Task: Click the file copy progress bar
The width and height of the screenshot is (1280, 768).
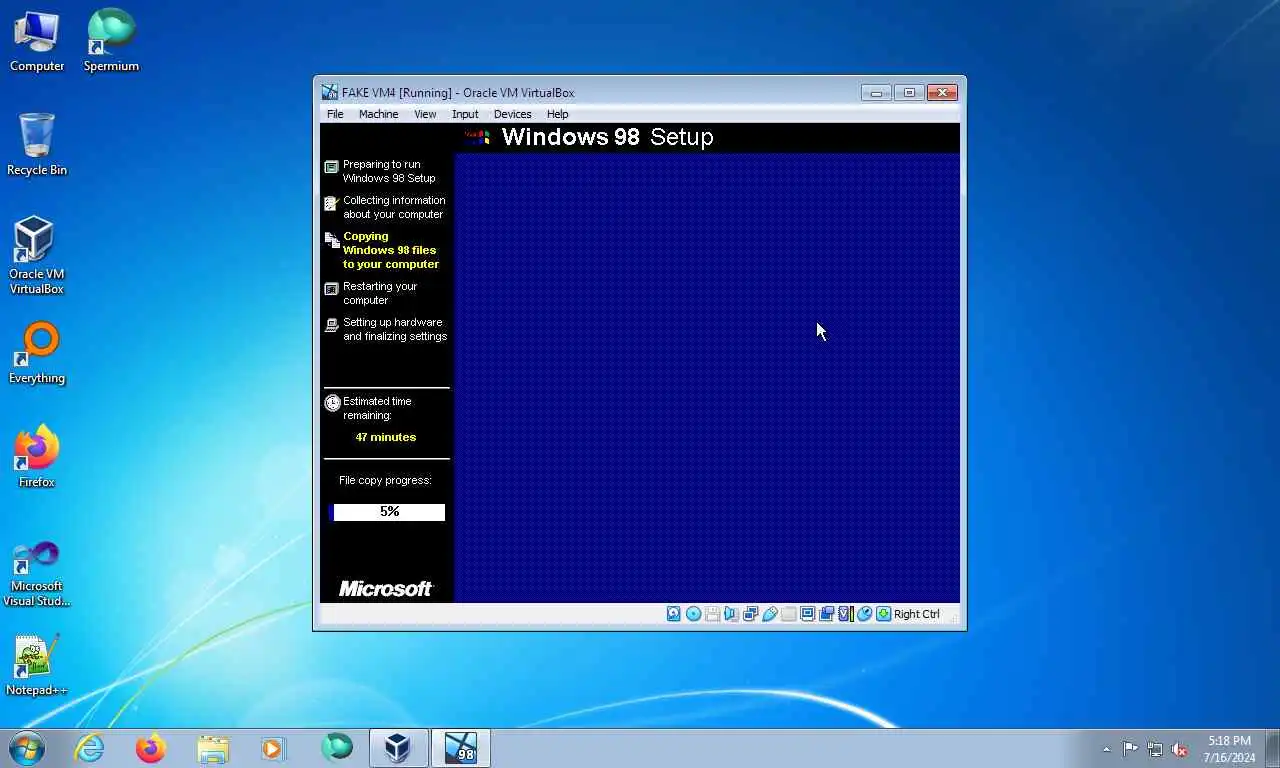Action: coord(387,512)
